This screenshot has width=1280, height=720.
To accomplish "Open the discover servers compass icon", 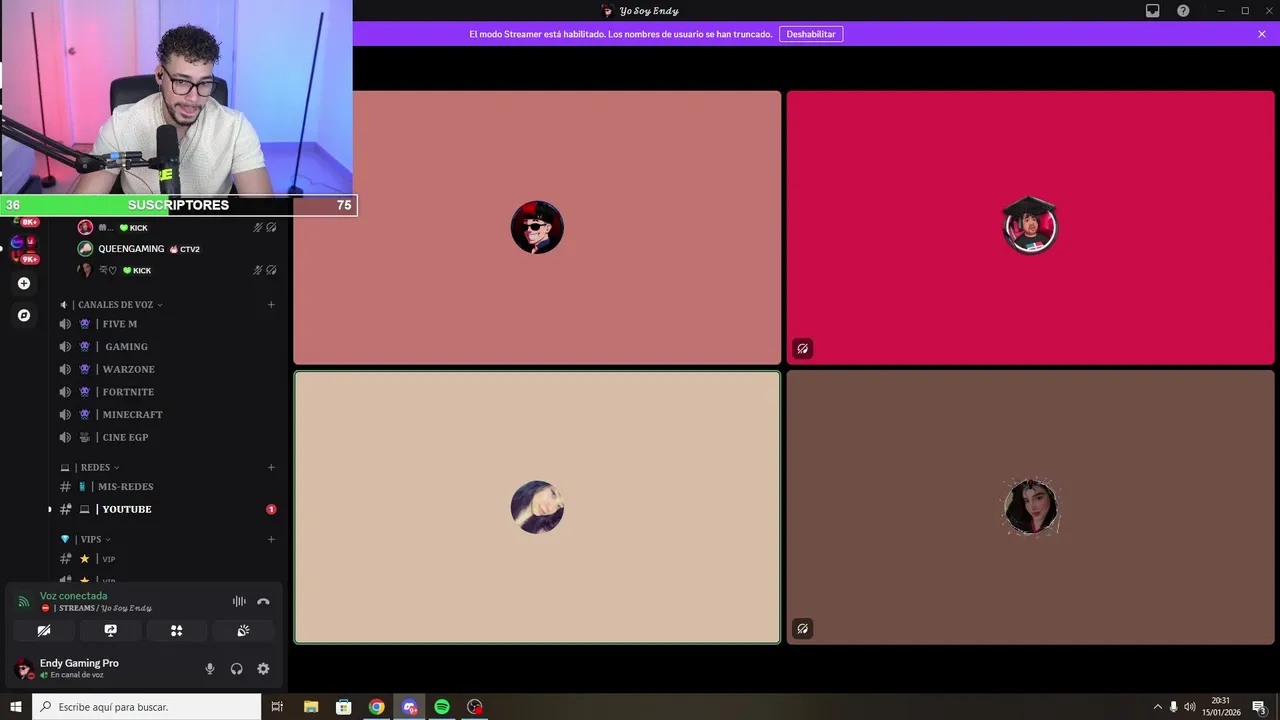I will [24, 315].
